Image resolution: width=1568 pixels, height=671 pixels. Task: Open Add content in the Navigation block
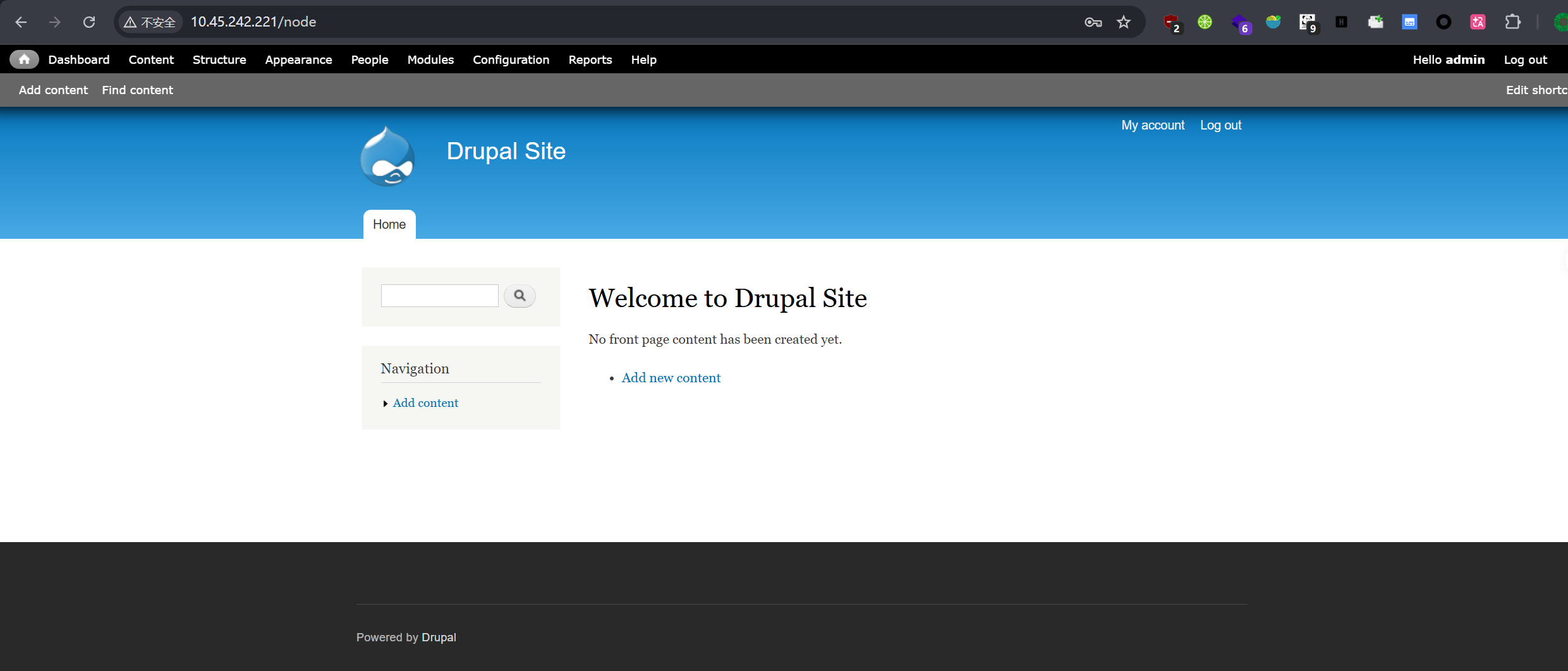click(425, 403)
